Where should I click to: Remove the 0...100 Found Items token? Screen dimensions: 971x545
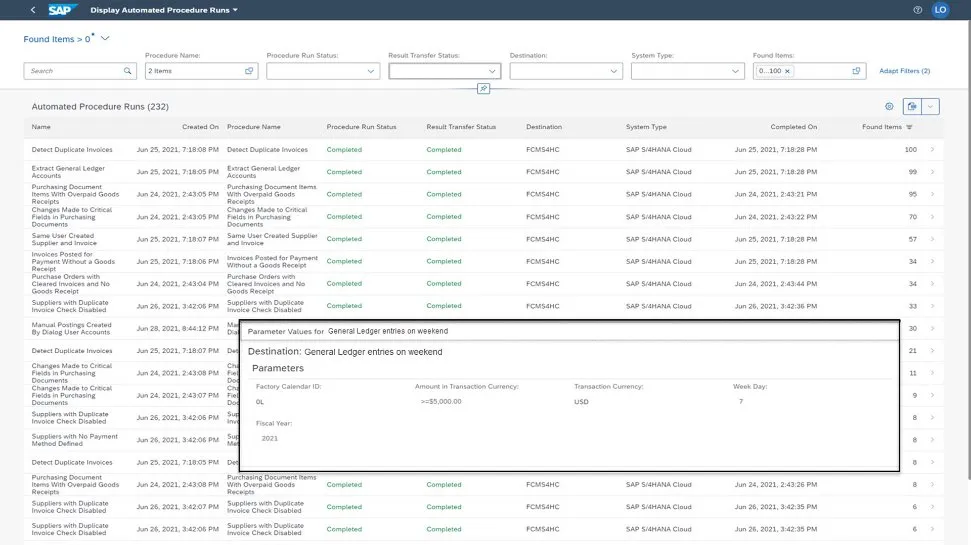(787, 71)
